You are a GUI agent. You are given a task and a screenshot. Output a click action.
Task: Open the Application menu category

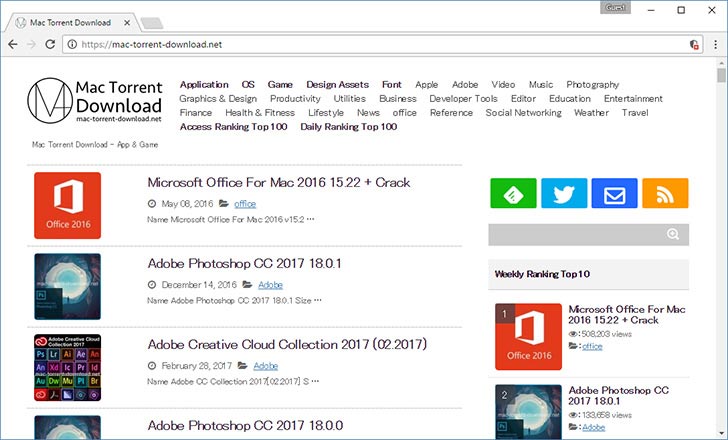(x=204, y=85)
